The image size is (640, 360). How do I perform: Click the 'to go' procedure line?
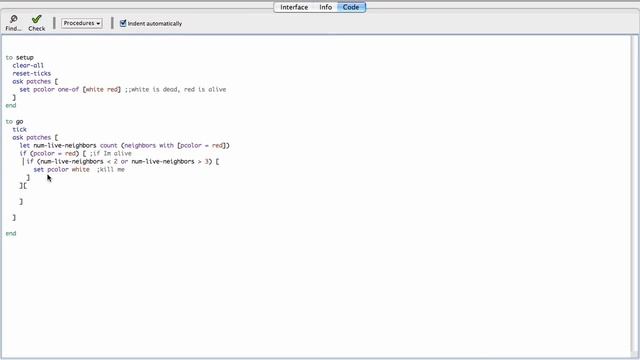[x=14, y=122]
